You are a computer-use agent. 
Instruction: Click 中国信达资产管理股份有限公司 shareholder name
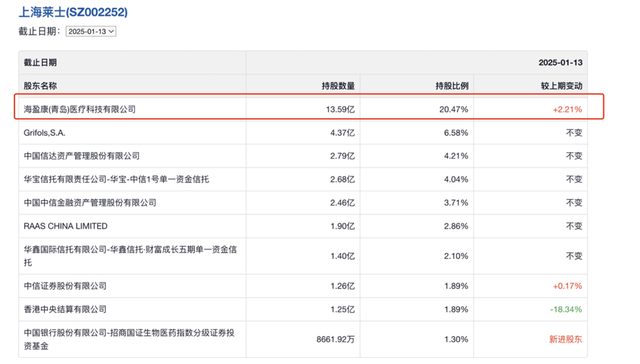tap(82, 156)
